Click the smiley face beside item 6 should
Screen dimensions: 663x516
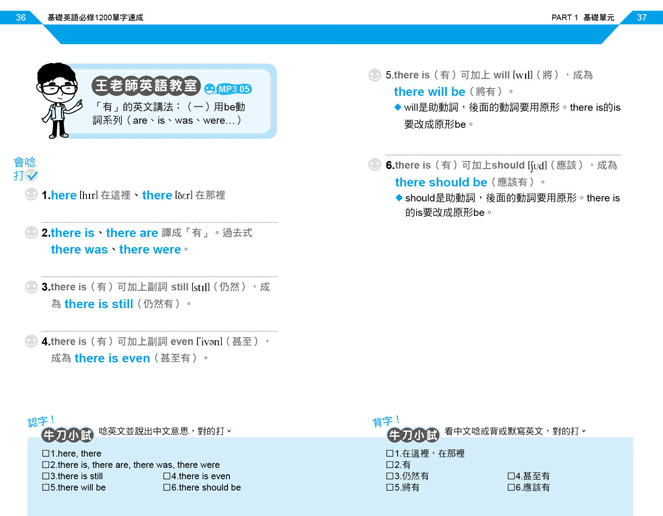(x=375, y=165)
